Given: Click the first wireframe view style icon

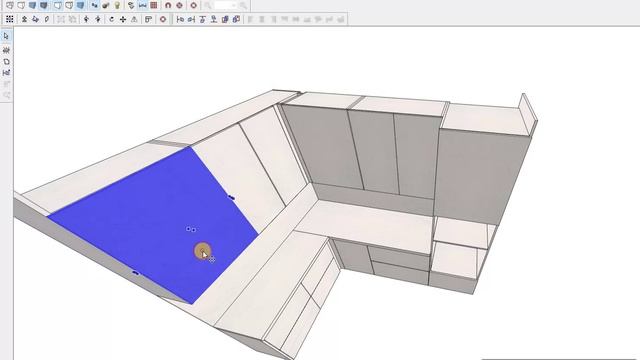Looking at the screenshot, I should point(10,5).
